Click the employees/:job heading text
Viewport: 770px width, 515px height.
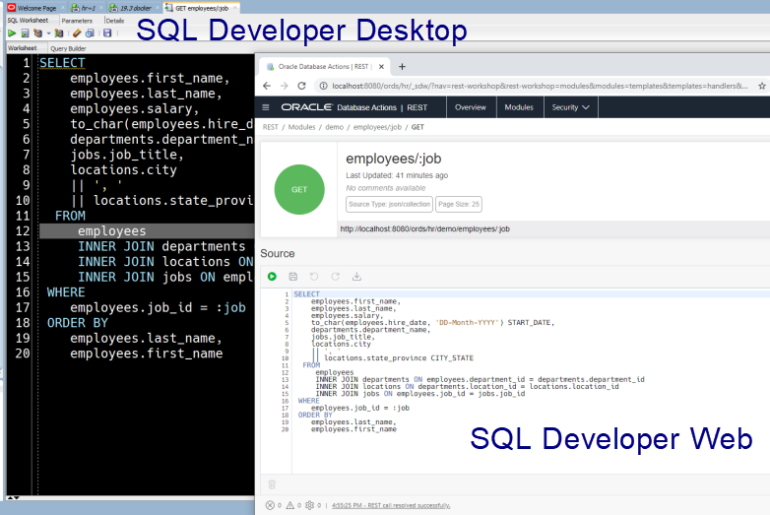[x=393, y=159]
